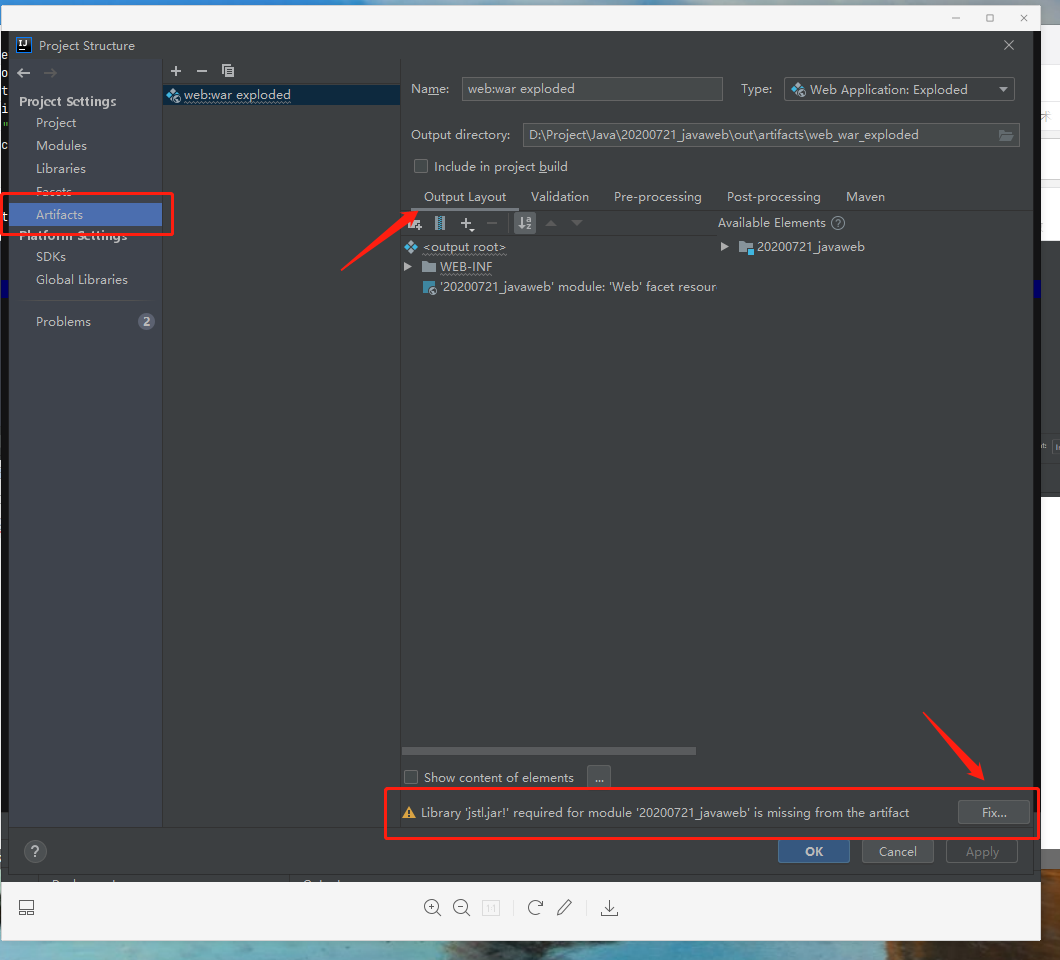Zoom in on the image viewer
Image resolution: width=1060 pixels, height=960 pixels.
point(433,908)
